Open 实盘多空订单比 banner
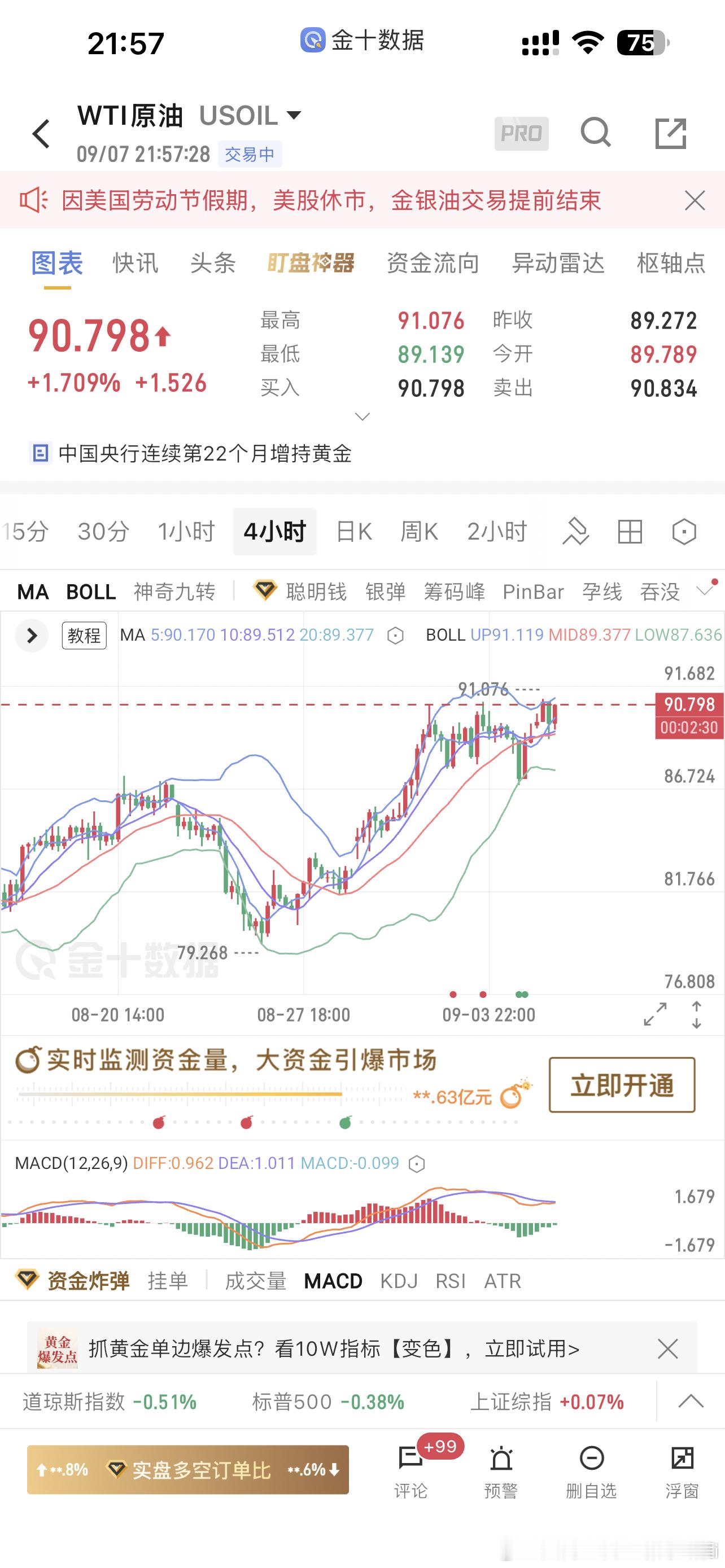725x1568 pixels. 187,1469
